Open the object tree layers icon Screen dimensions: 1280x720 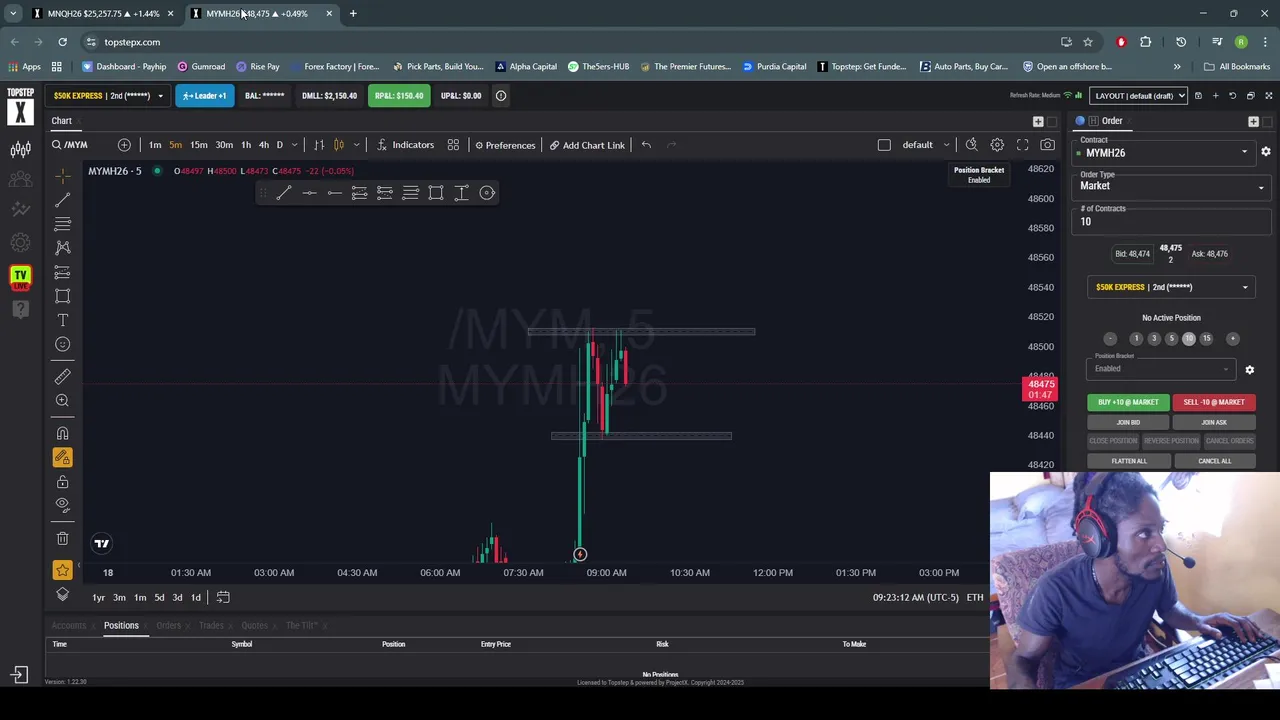pyautogui.click(x=62, y=595)
